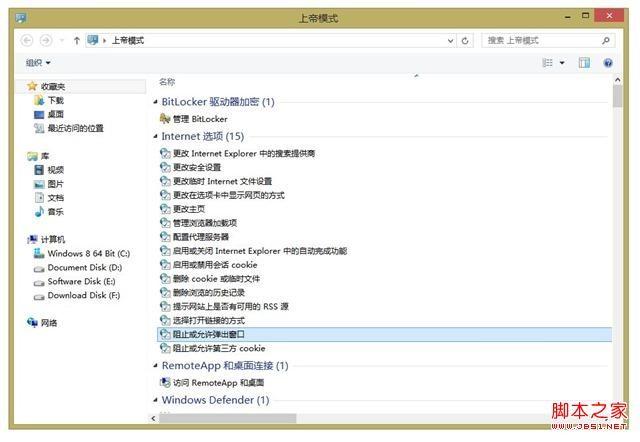Open the 下载 favorites folder
Viewport: 640px width, 442px height.
coord(56,100)
